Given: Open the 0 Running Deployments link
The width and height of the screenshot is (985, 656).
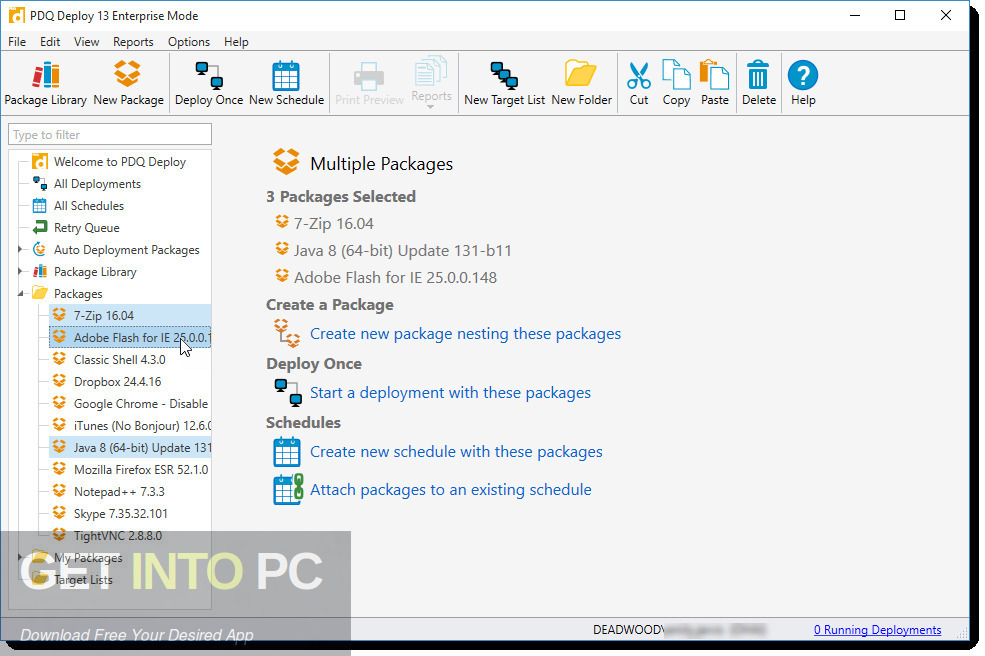Looking at the screenshot, I should 878,630.
